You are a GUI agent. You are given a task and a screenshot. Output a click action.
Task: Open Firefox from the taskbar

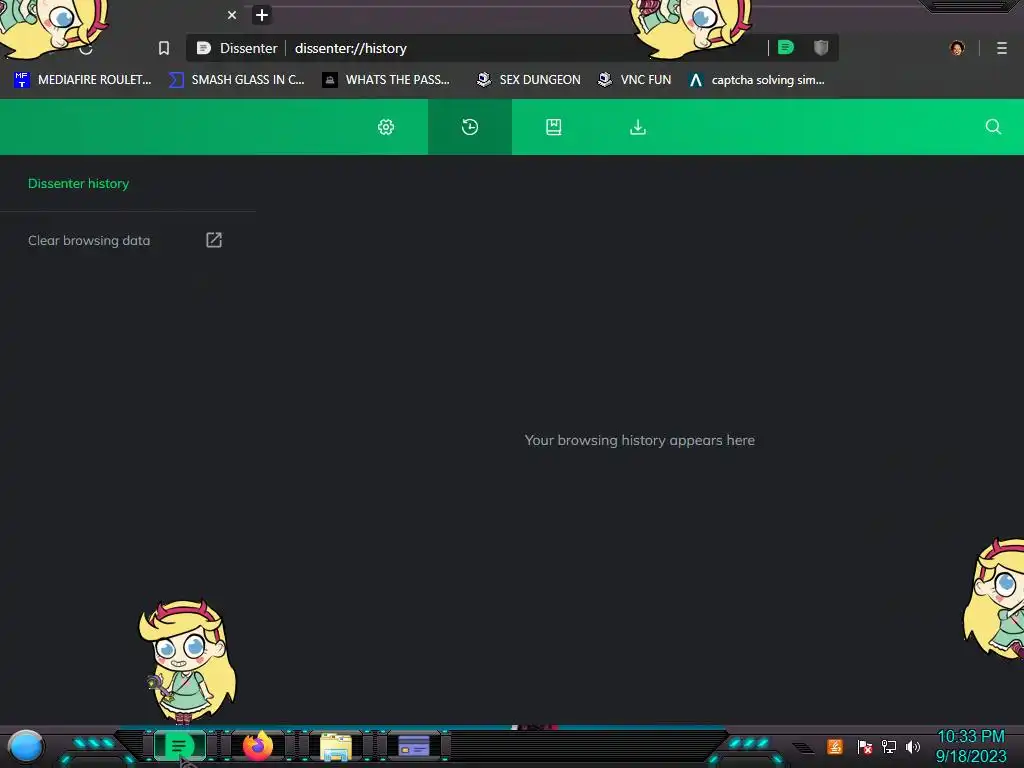pyautogui.click(x=258, y=745)
